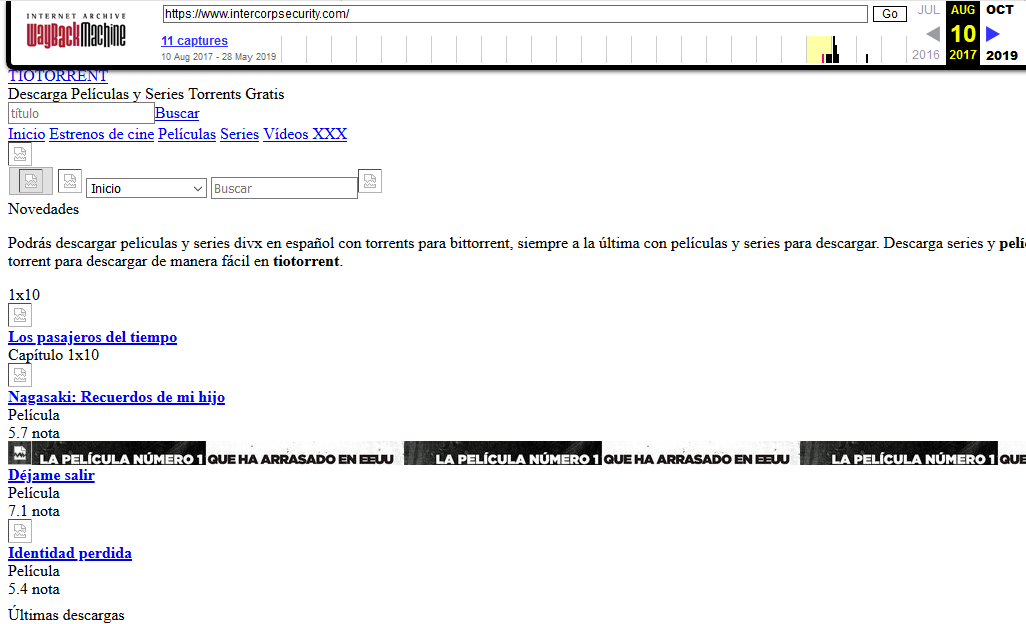This screenshot has width=1026, height=624.
Task: Go to previous capture with gray arrow
Action: pyautogui.click(x=933, y=33)
